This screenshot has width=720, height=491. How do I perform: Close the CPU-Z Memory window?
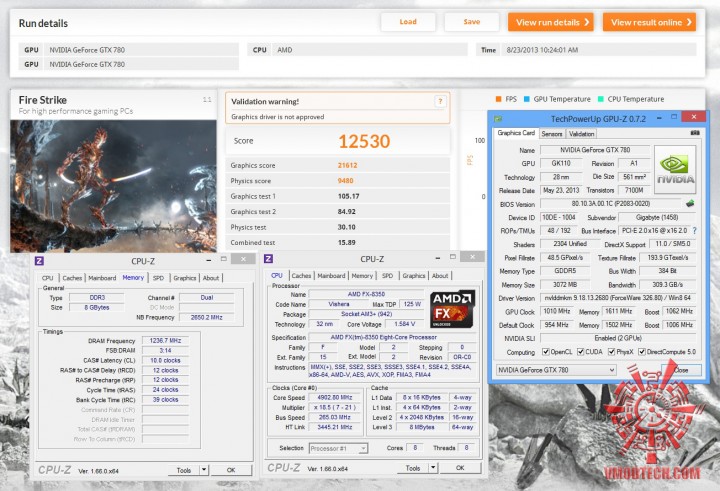(243, 259)
